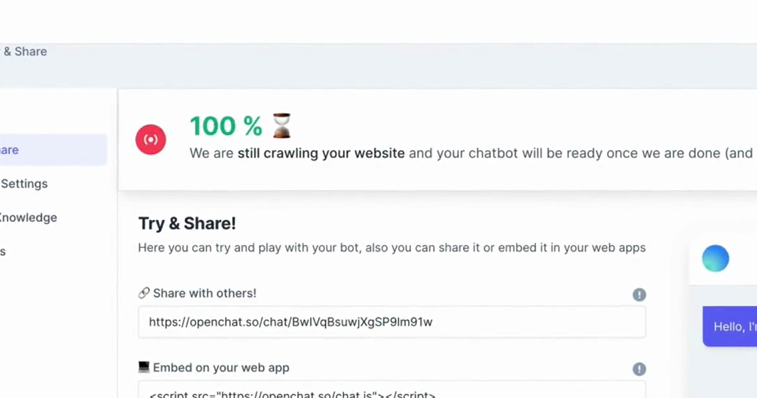Click the info icon for Embed on web app
Image resolution: width=757 pixels, height=398 pixels.
(639, 369)
